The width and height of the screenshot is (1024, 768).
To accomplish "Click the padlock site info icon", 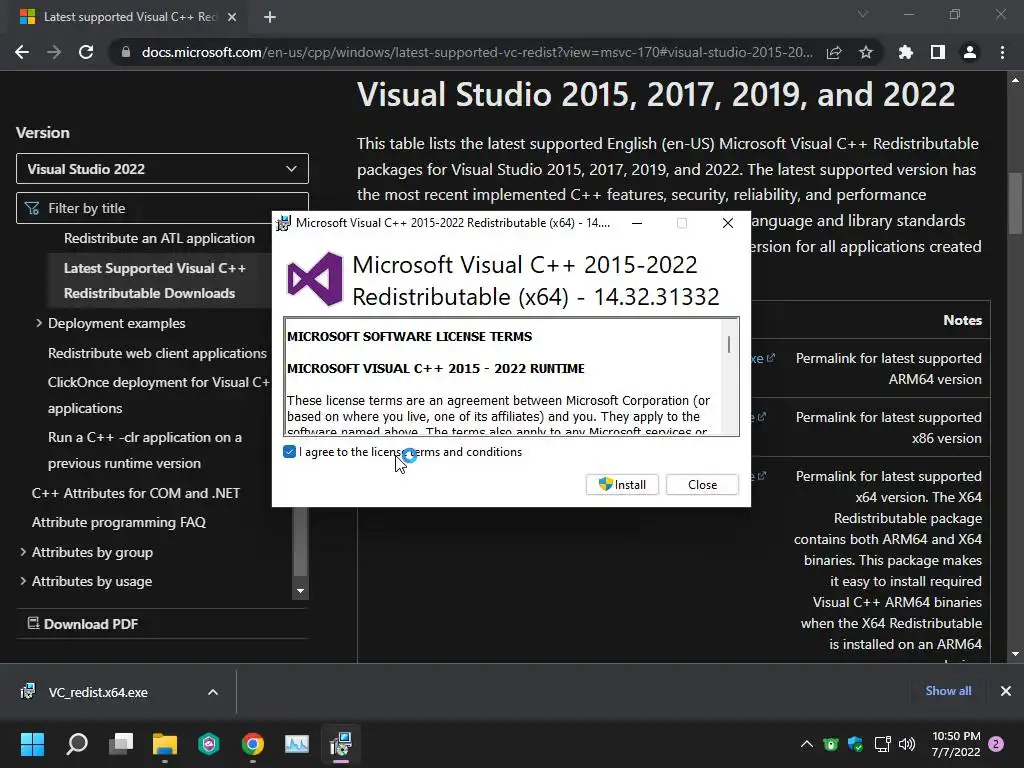I will 126,52.
